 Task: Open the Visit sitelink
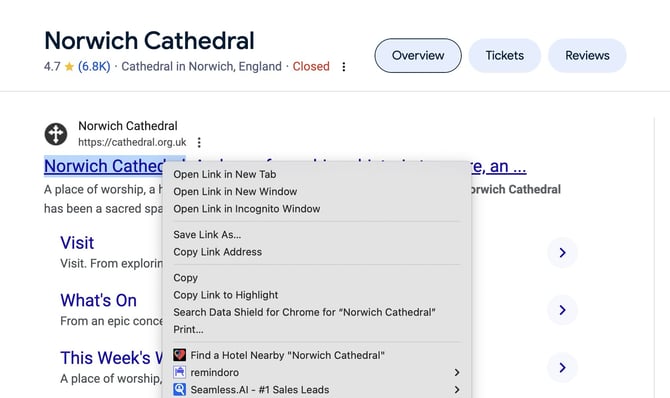(x=77, y=243)
